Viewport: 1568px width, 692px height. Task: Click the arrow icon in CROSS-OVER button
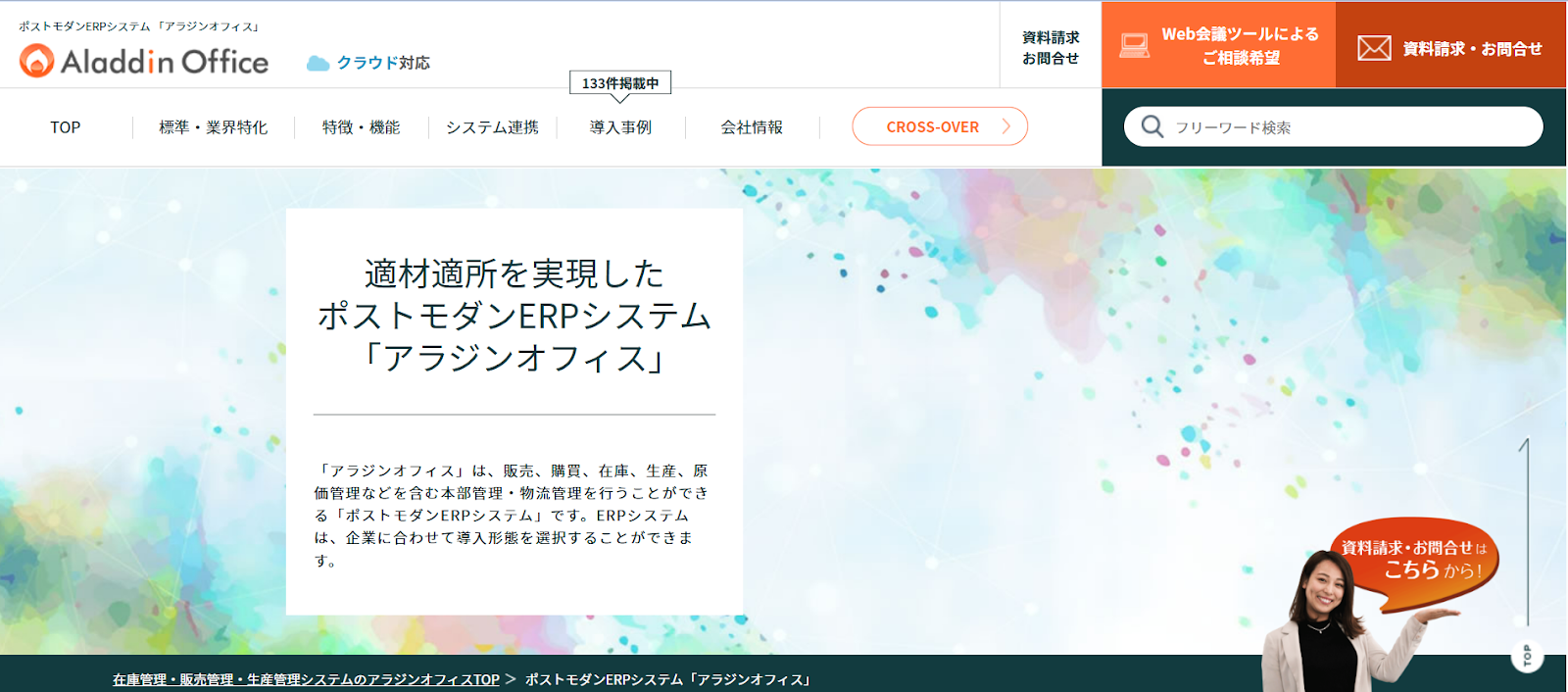[x=1005, y=126]
